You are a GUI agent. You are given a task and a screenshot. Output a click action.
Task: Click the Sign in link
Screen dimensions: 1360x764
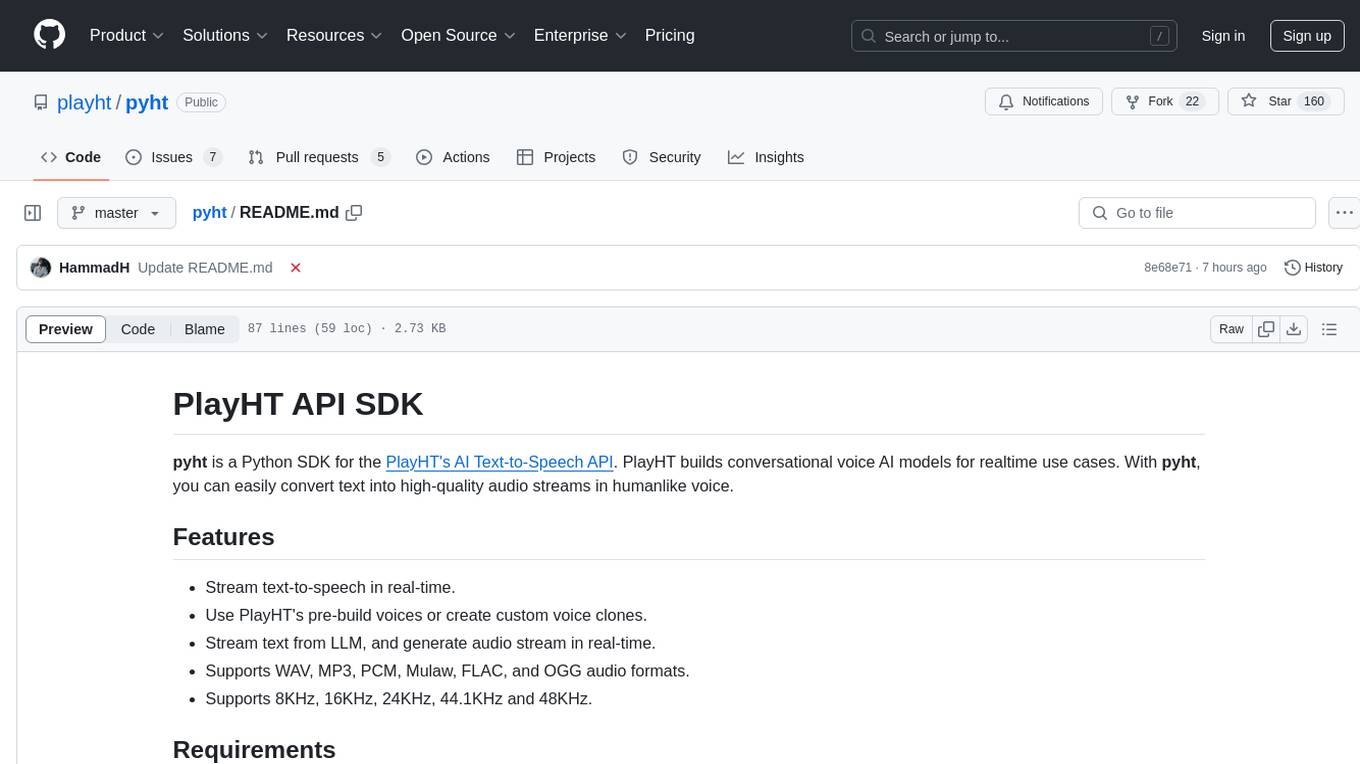click(1223, 36)
